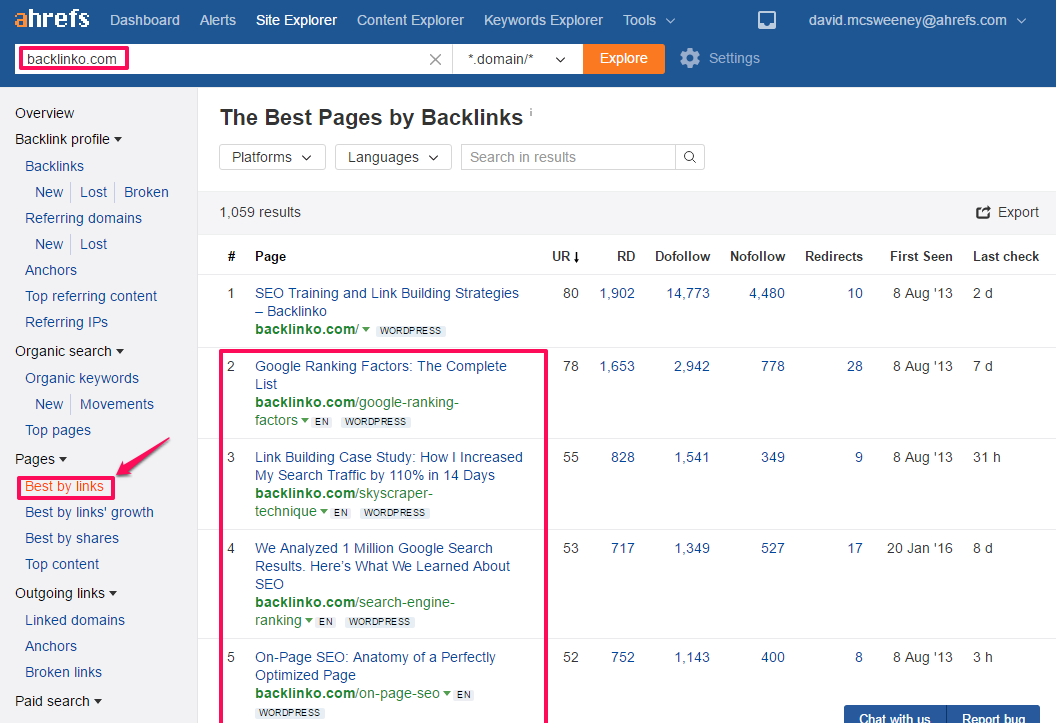
Task: Clear the domain search field with X
Action: (435, 59)
